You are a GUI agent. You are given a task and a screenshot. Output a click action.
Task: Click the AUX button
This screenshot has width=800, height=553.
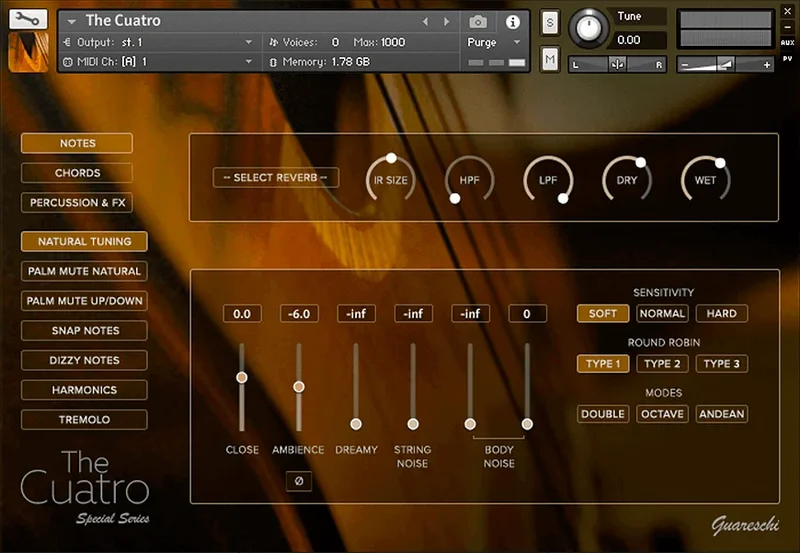pyautogui.click(x=787, y=43)
